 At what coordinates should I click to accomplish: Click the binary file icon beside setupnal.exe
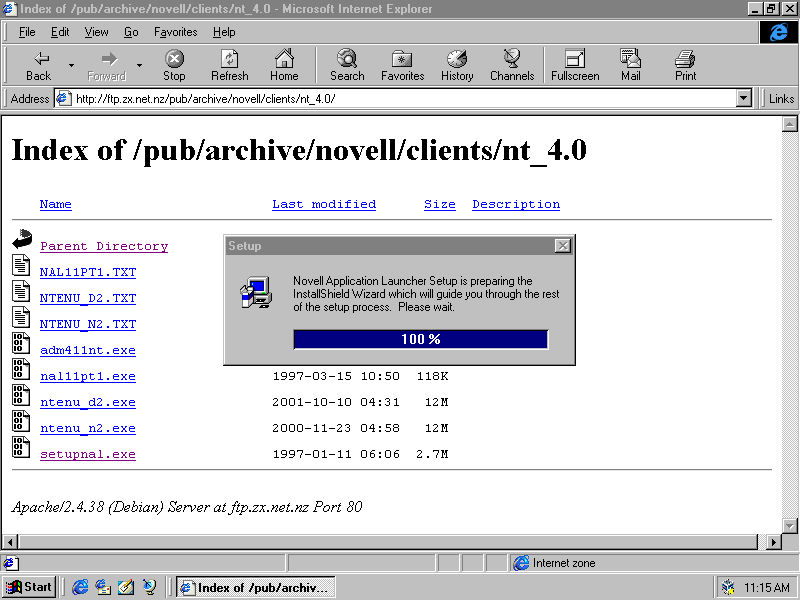pyautogui.click(x=21, y=448)
